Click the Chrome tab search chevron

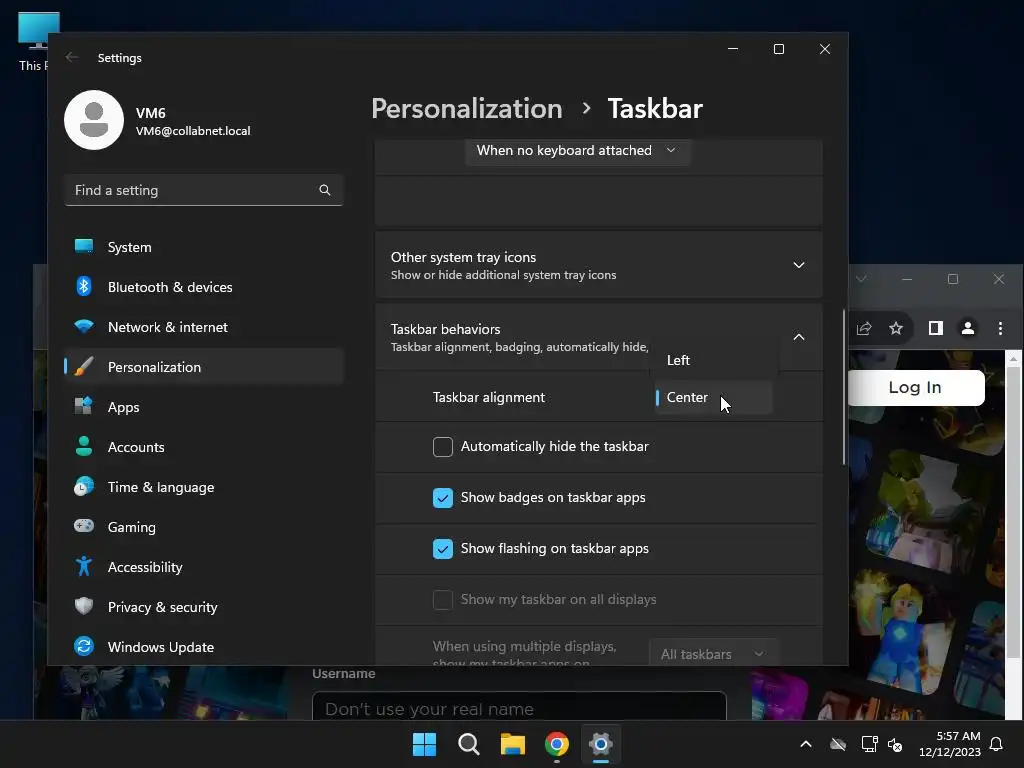[861, 279]
